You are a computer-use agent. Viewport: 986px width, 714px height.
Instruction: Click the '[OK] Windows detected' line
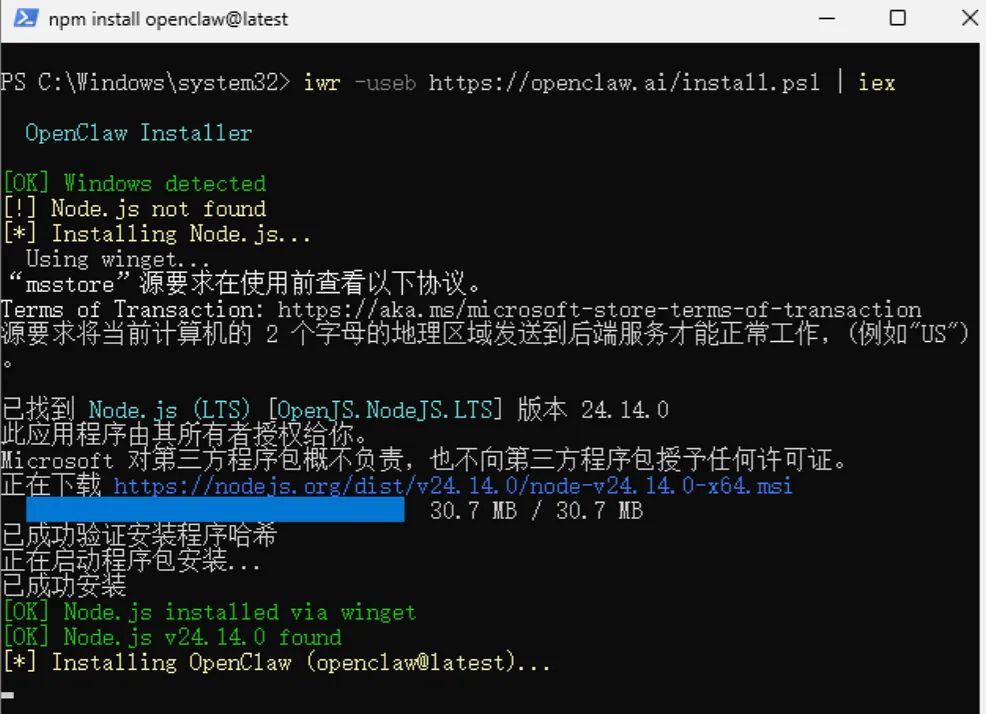[134, 184]
